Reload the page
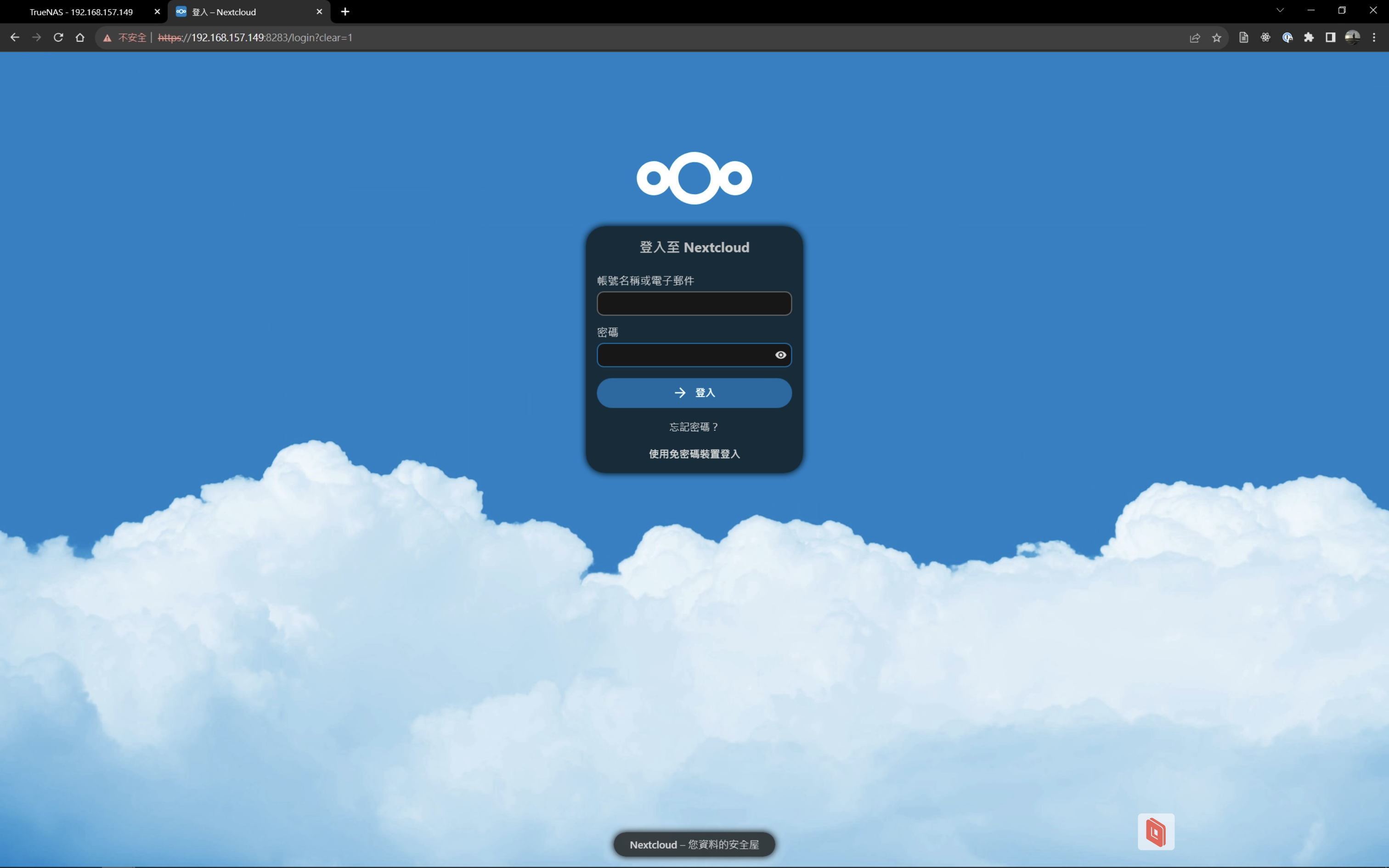Image resolution: width=1389 pixels, height=868 pixels. pos(58,37)
